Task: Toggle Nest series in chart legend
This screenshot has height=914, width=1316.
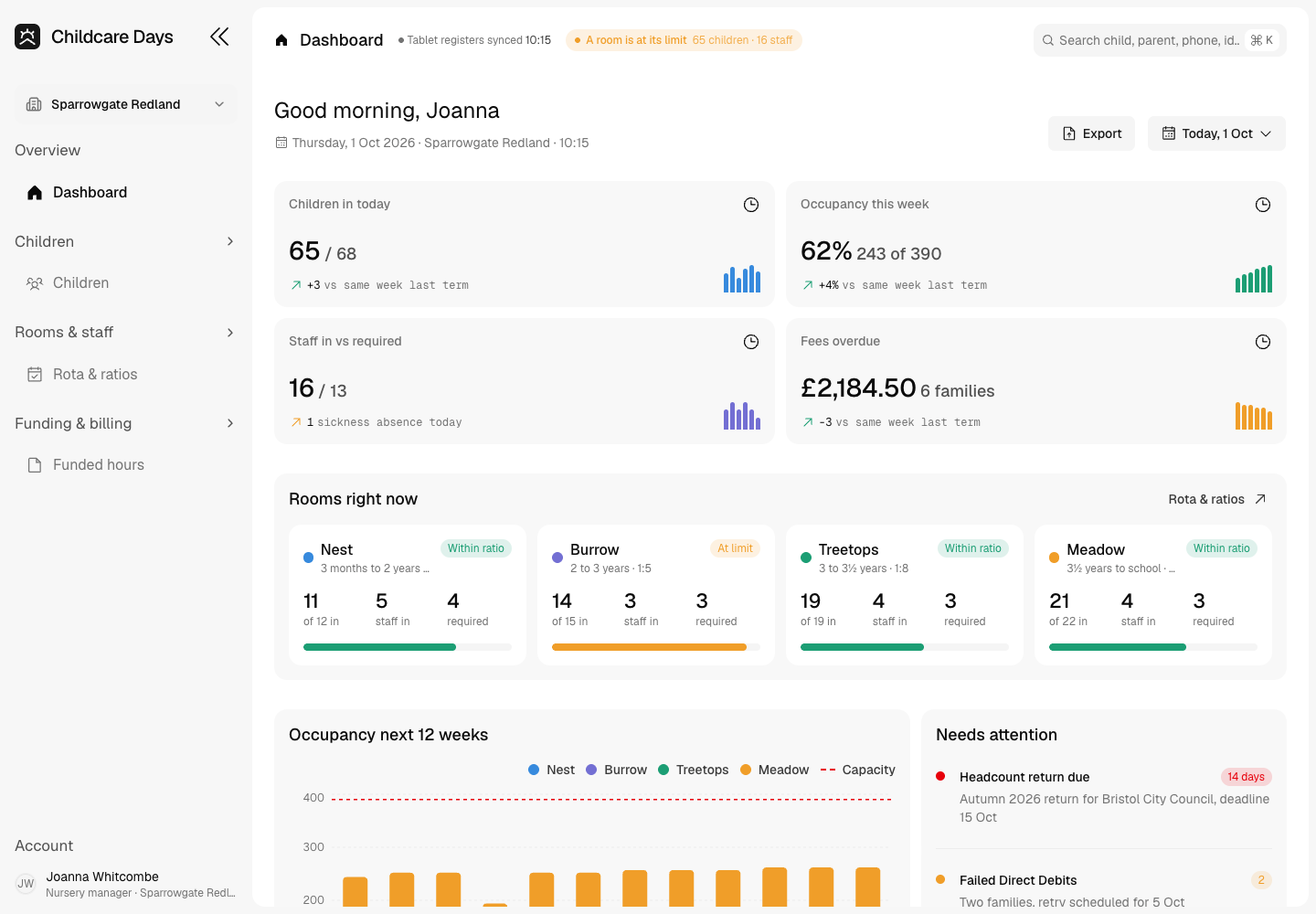Action: 551,770
